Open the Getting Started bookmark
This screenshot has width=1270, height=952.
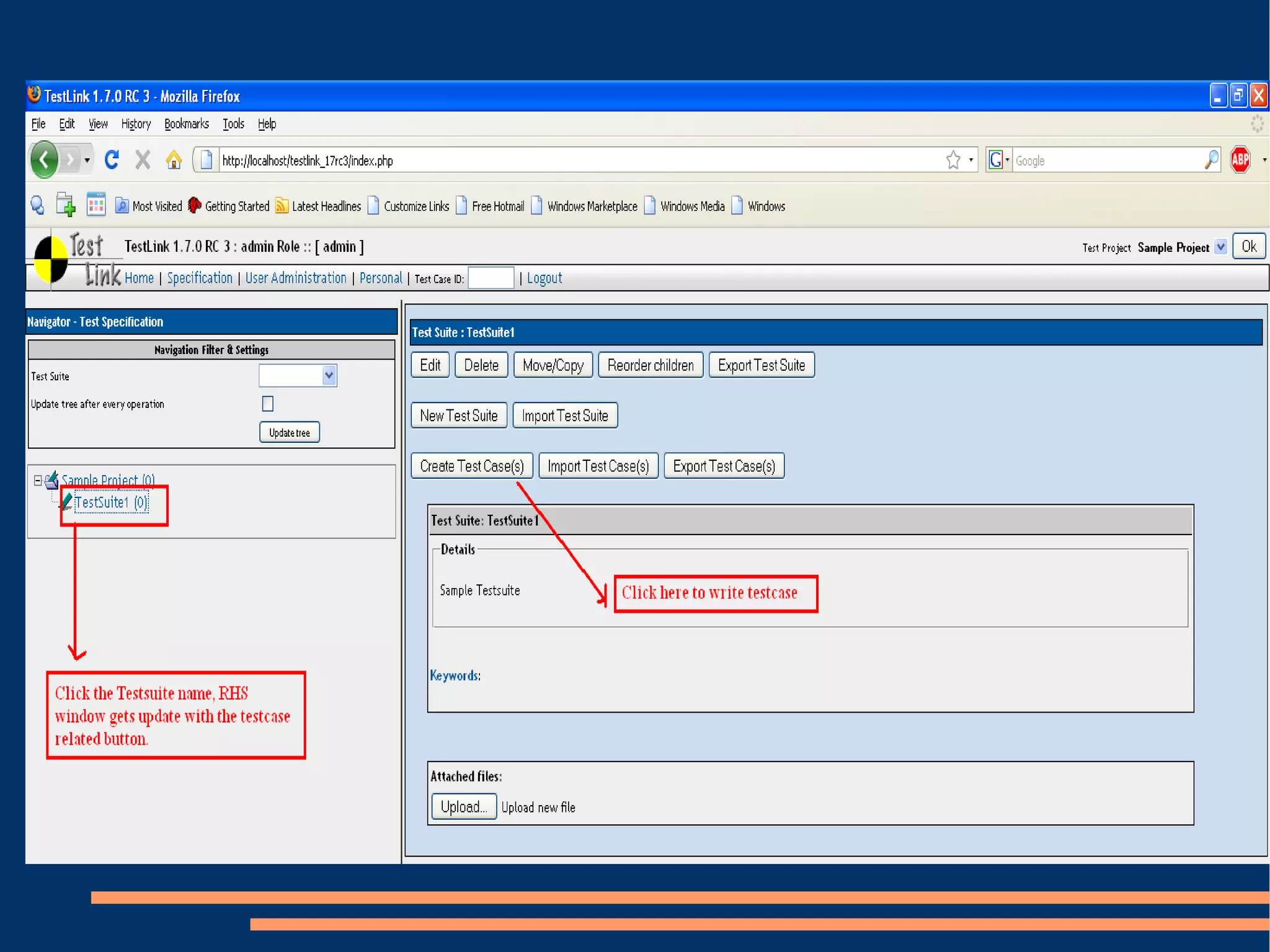tap(229, 206)
